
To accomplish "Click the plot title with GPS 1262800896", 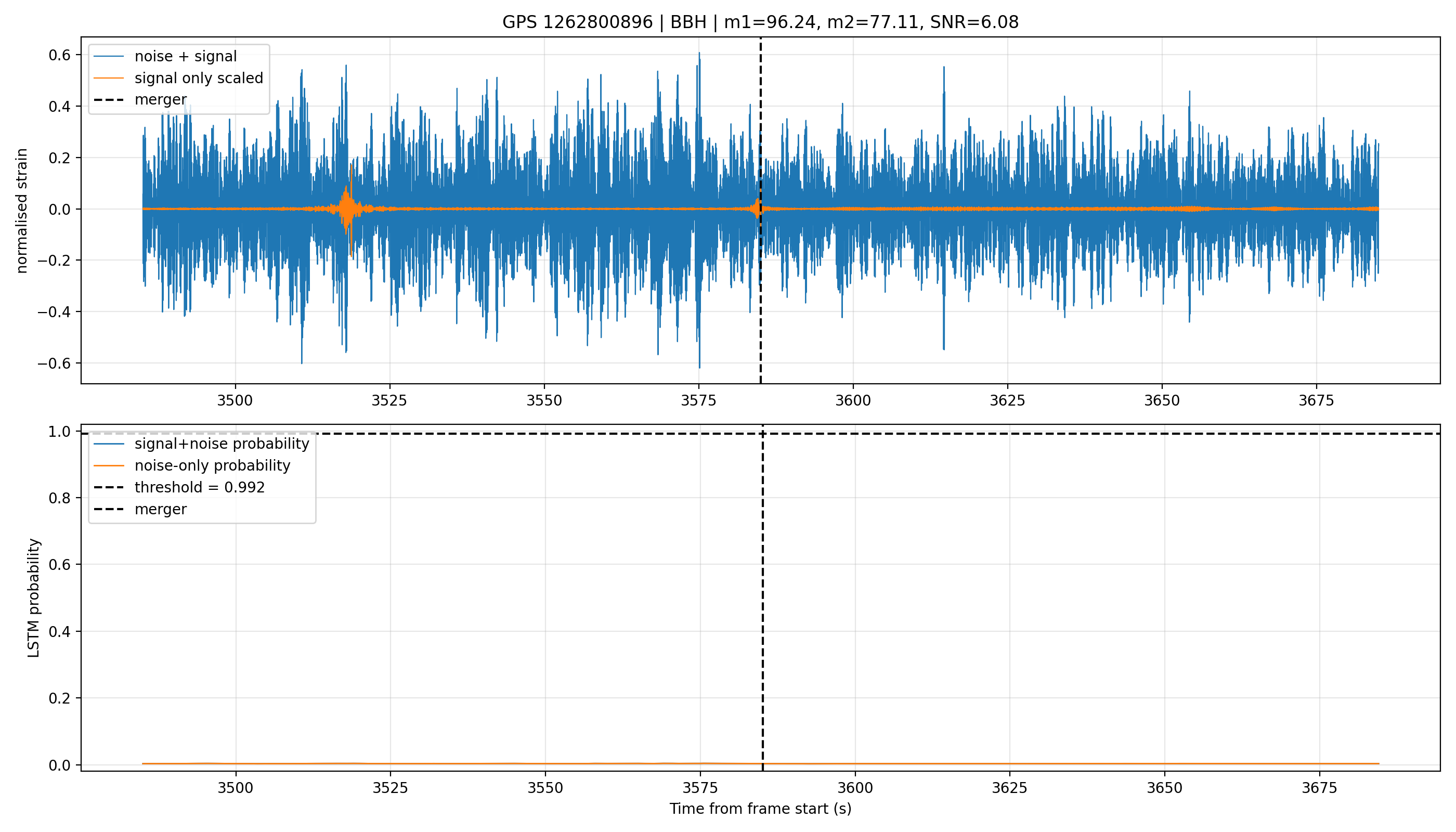I will point(760,22).
